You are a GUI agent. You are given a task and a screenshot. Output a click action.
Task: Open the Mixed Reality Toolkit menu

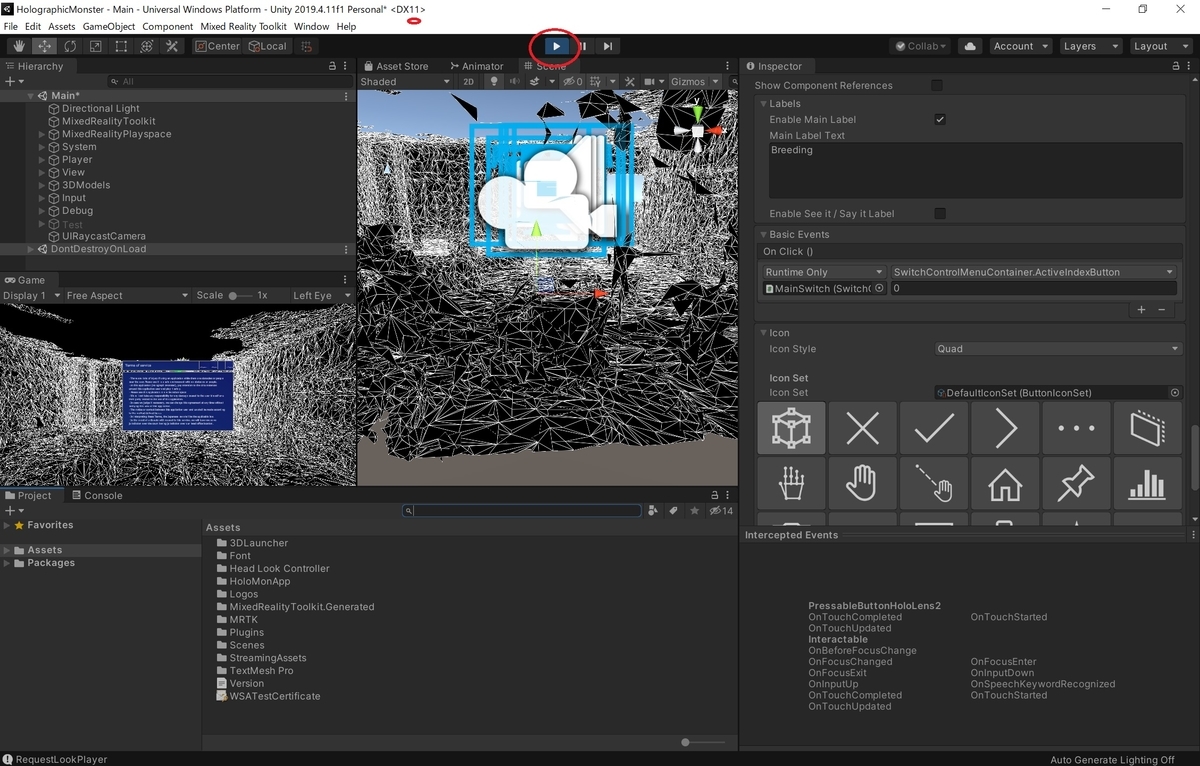243,27
